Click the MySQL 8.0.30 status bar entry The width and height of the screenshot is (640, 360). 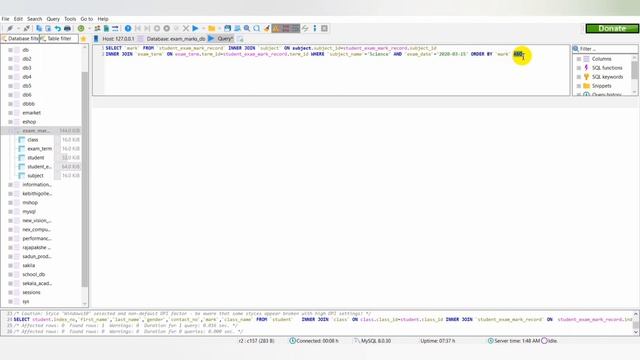pos(373,341)
